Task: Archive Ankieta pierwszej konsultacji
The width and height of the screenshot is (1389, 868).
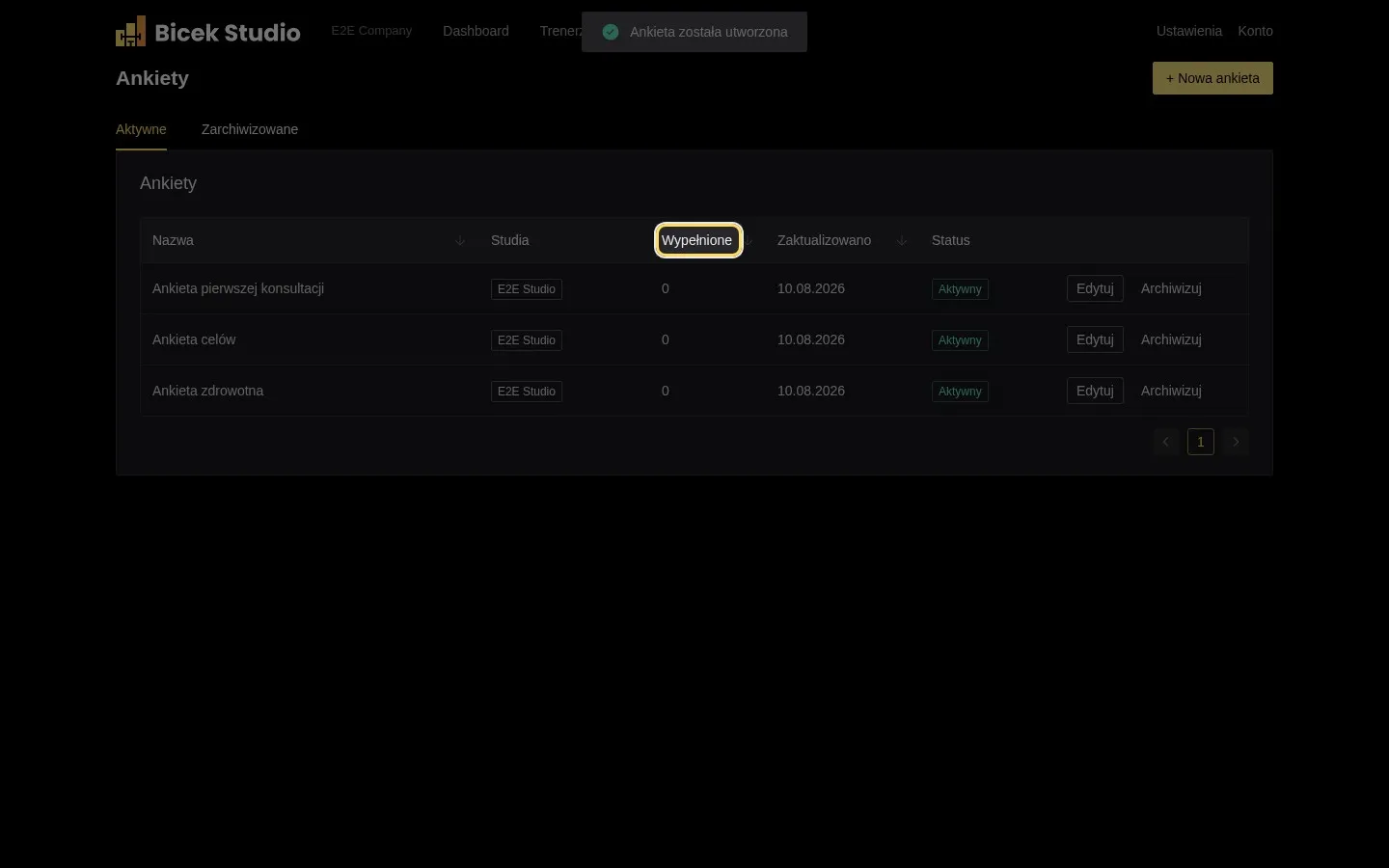Action: [x=1171, y=288]
